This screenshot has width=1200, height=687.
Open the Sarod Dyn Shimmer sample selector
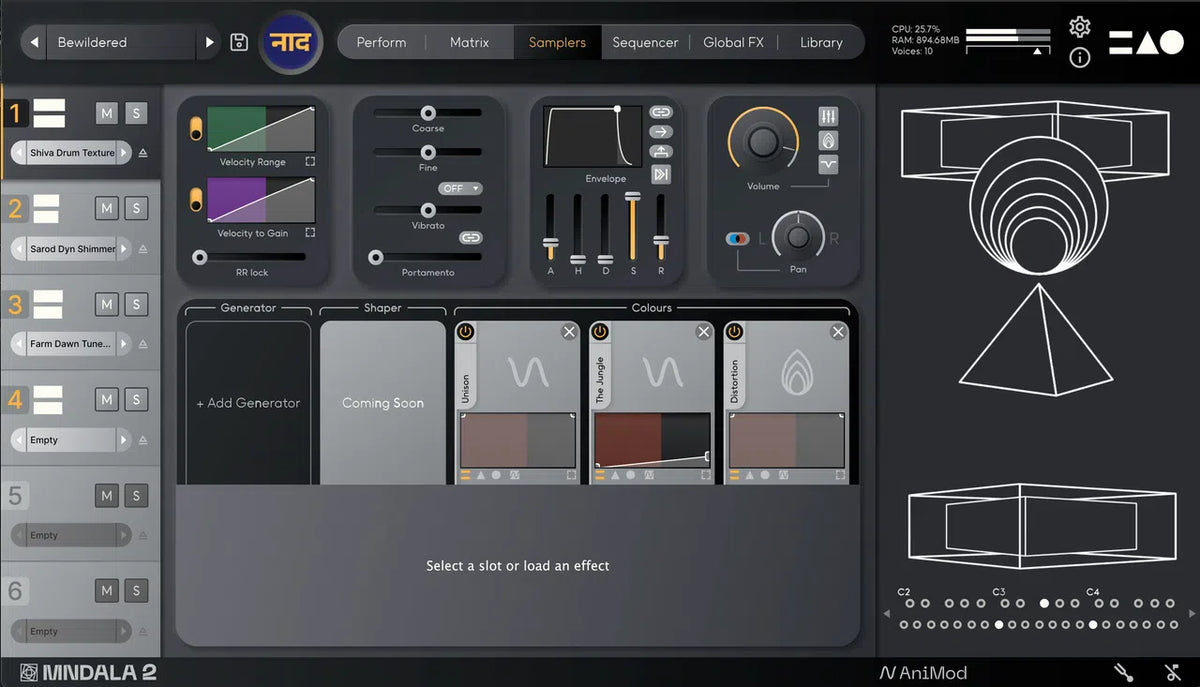point(71,249)
